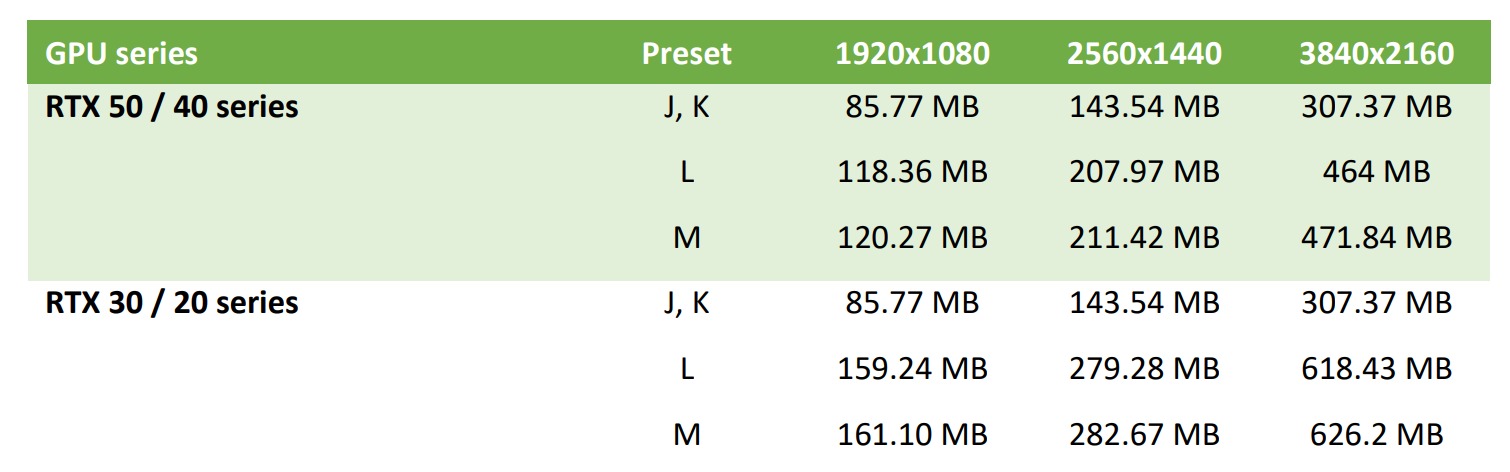
Task: Click the 118.36 MB cell
Action: (912, 172)
